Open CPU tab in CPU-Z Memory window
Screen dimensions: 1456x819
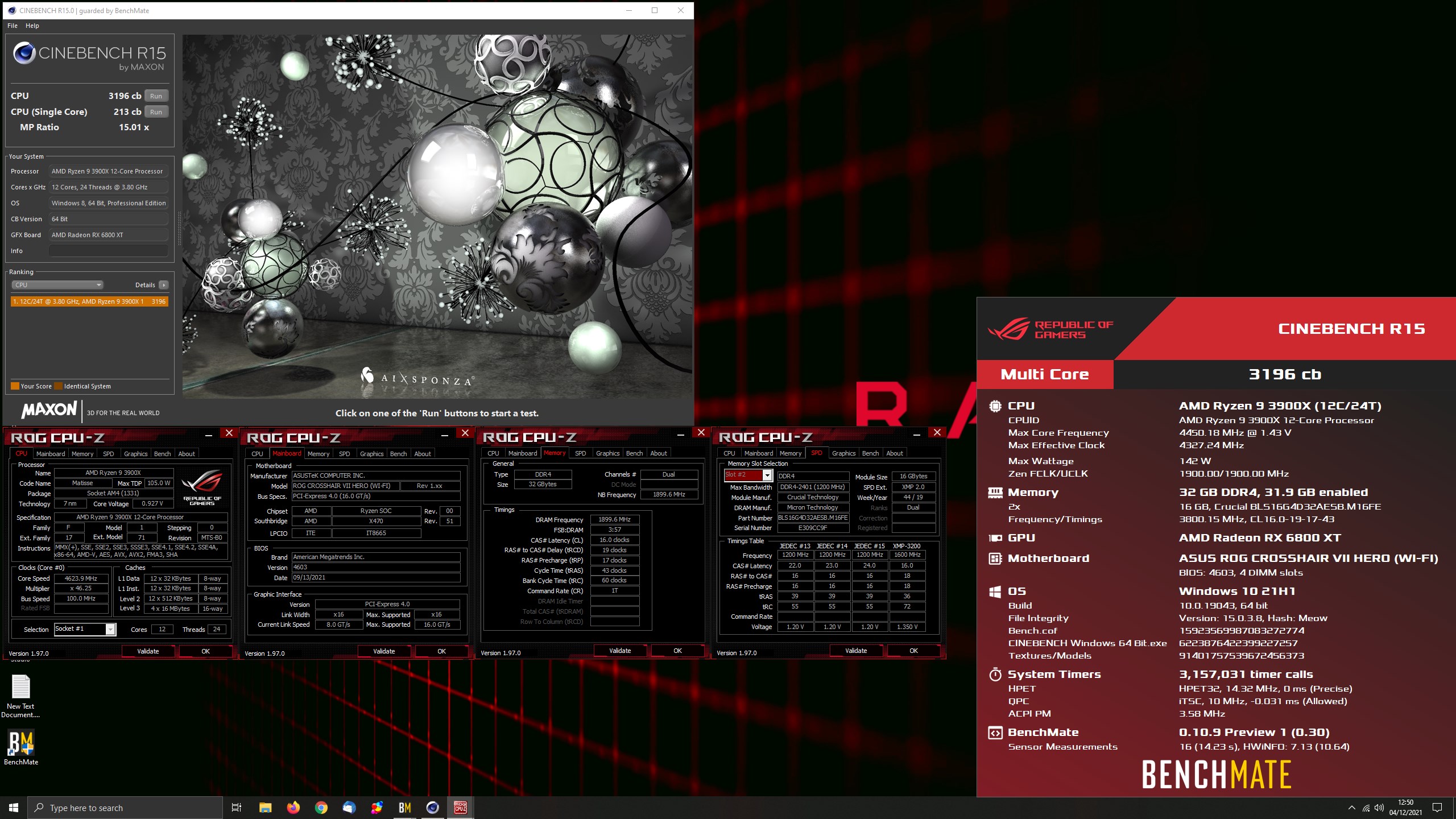coord(493,453)
